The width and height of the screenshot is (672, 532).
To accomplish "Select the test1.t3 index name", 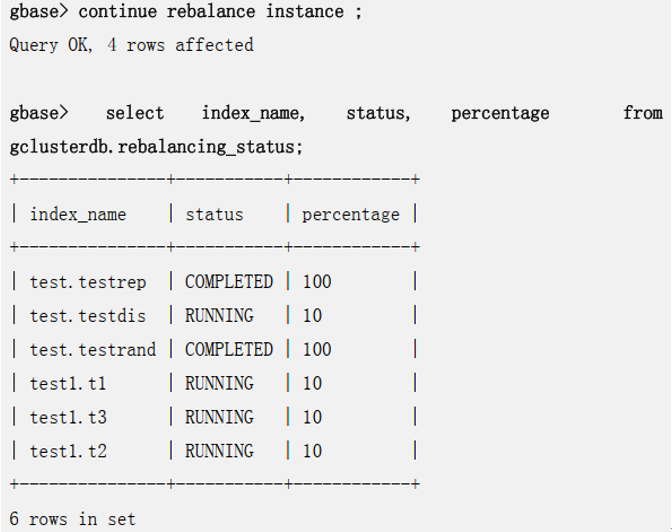I will point(68,417).
